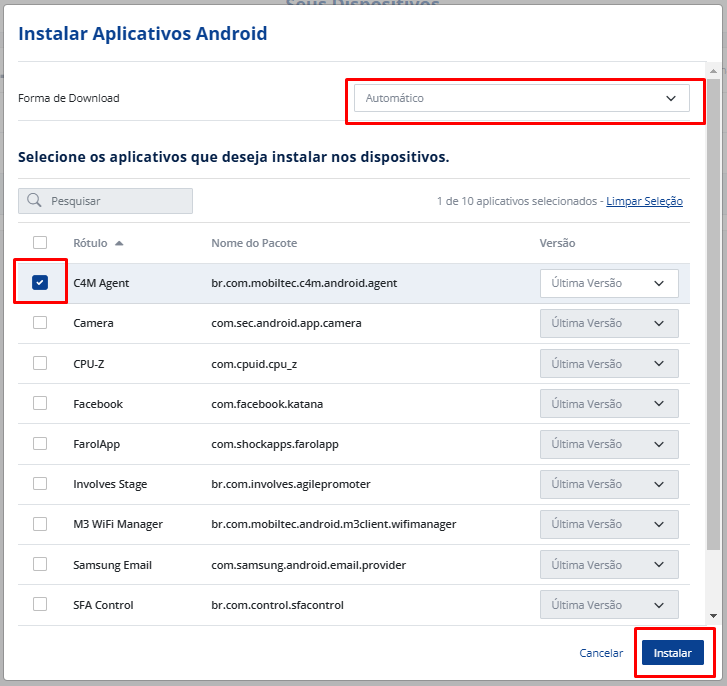The width and height of the screenshot is (727, 686).
Task: Select the SFA Control label
Action: [103, 605]
